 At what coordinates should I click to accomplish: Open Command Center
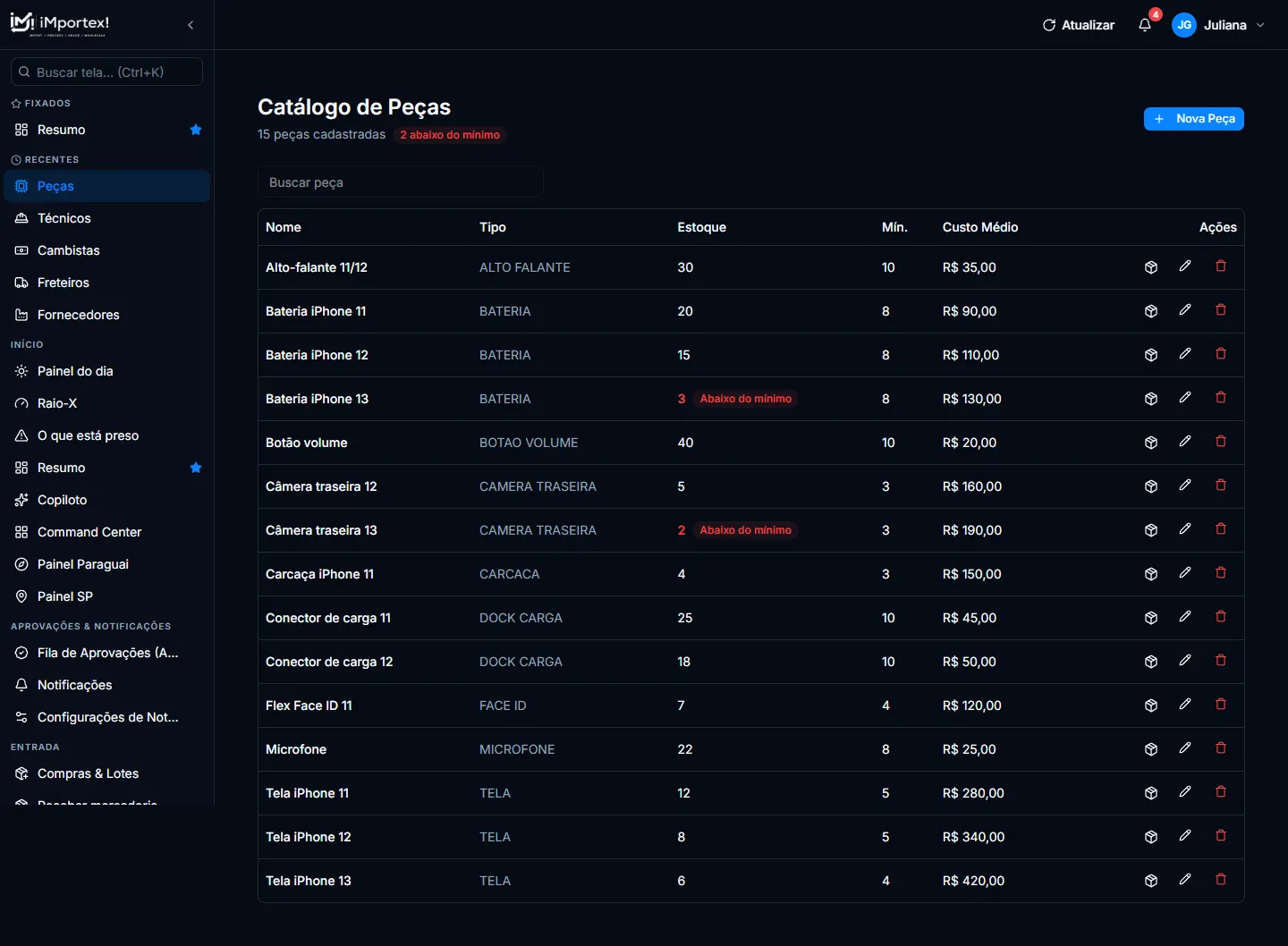(x=107, y=532)
